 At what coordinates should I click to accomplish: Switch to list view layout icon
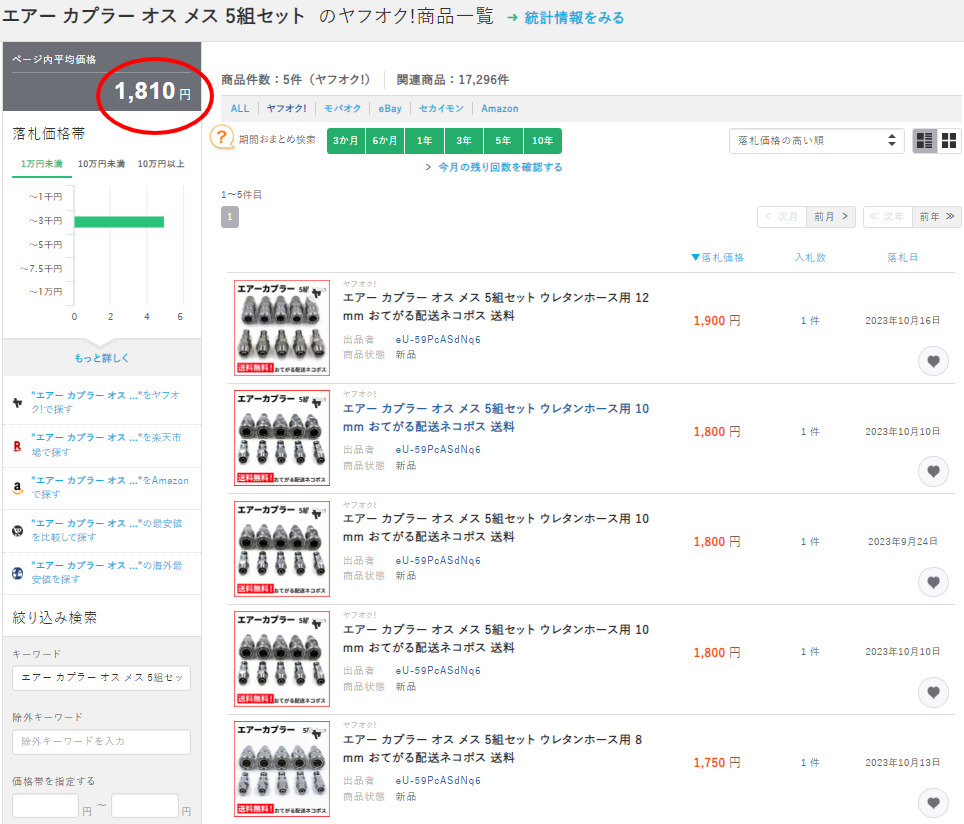point(925,141)
